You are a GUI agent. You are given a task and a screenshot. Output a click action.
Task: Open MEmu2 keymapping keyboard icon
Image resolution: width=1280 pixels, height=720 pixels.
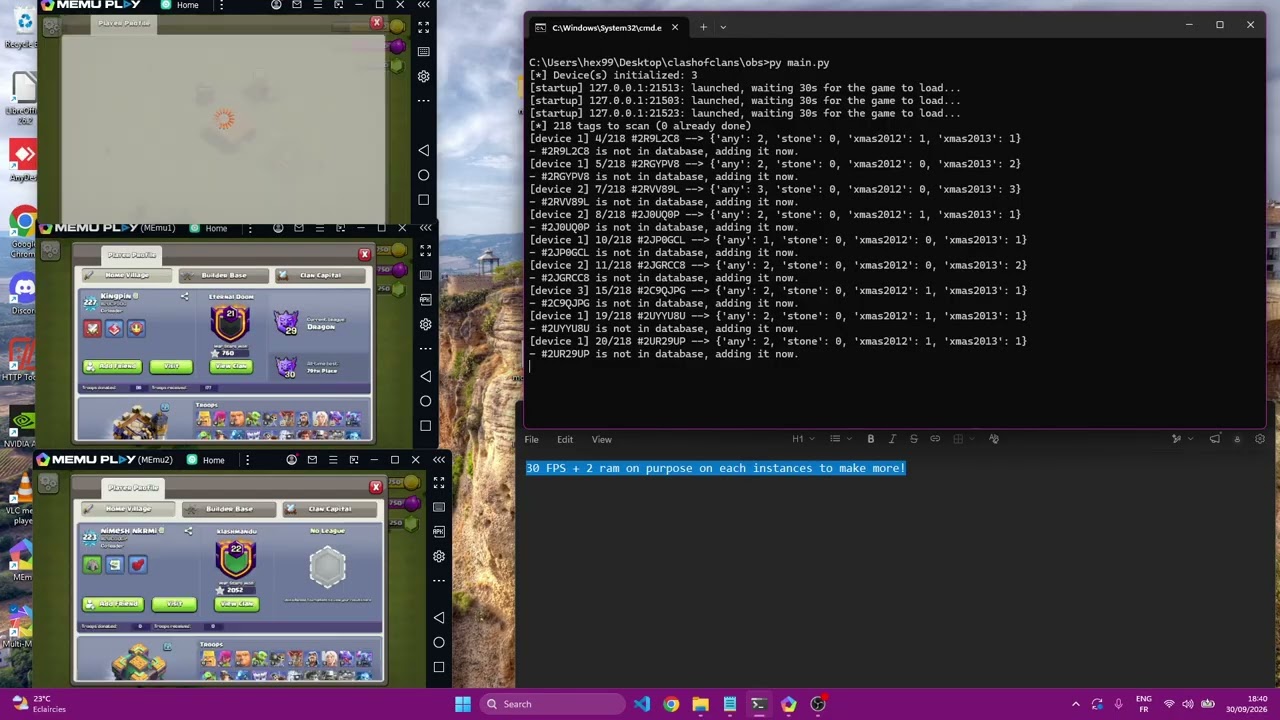[438, 507]
